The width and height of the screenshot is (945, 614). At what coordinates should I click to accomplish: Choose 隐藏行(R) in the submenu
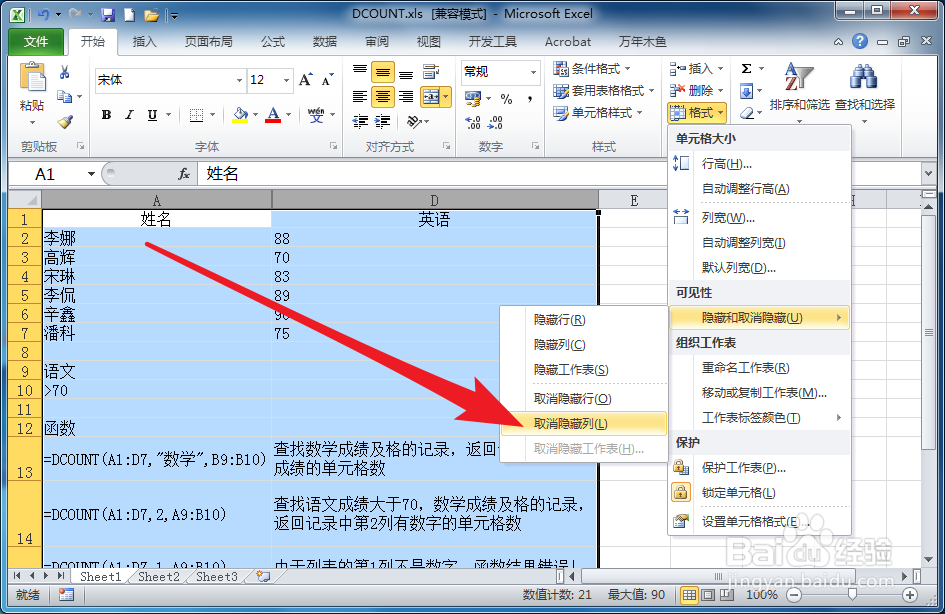coord(584,320)
